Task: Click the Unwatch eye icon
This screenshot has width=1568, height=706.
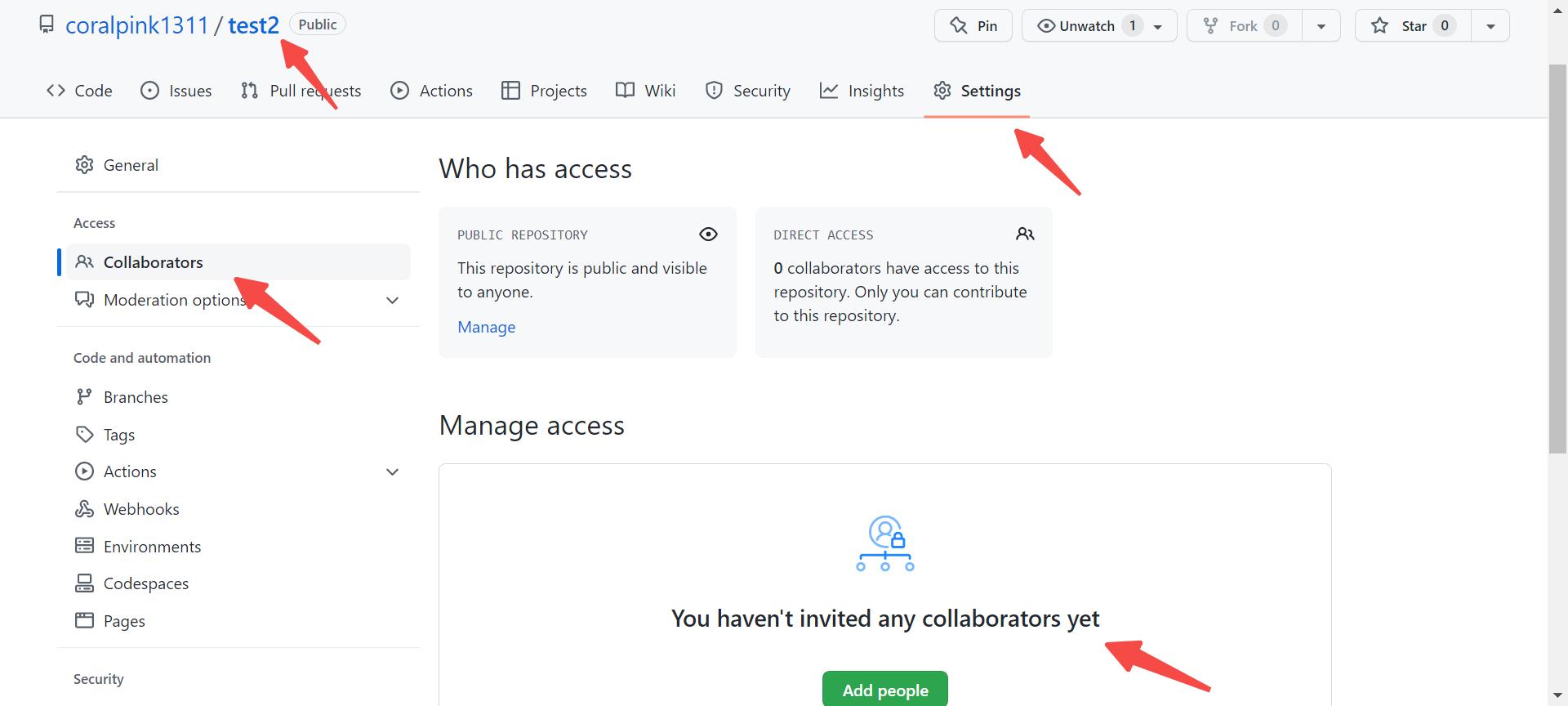Action: coord(1046,26)
